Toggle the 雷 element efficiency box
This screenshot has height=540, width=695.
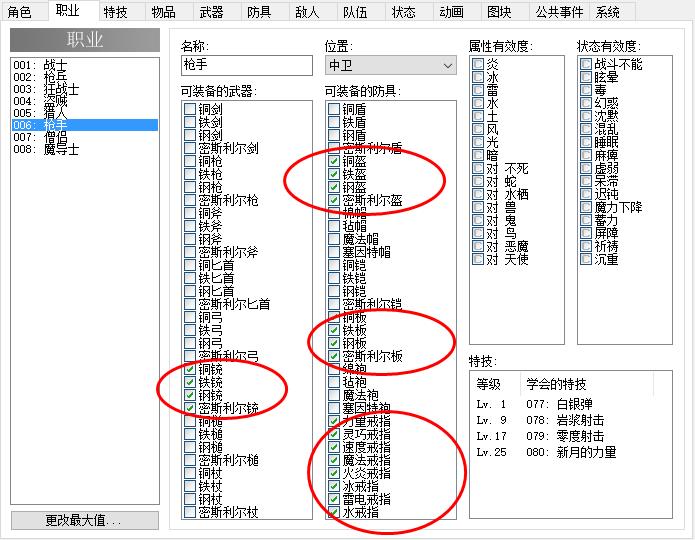point(478,90)
